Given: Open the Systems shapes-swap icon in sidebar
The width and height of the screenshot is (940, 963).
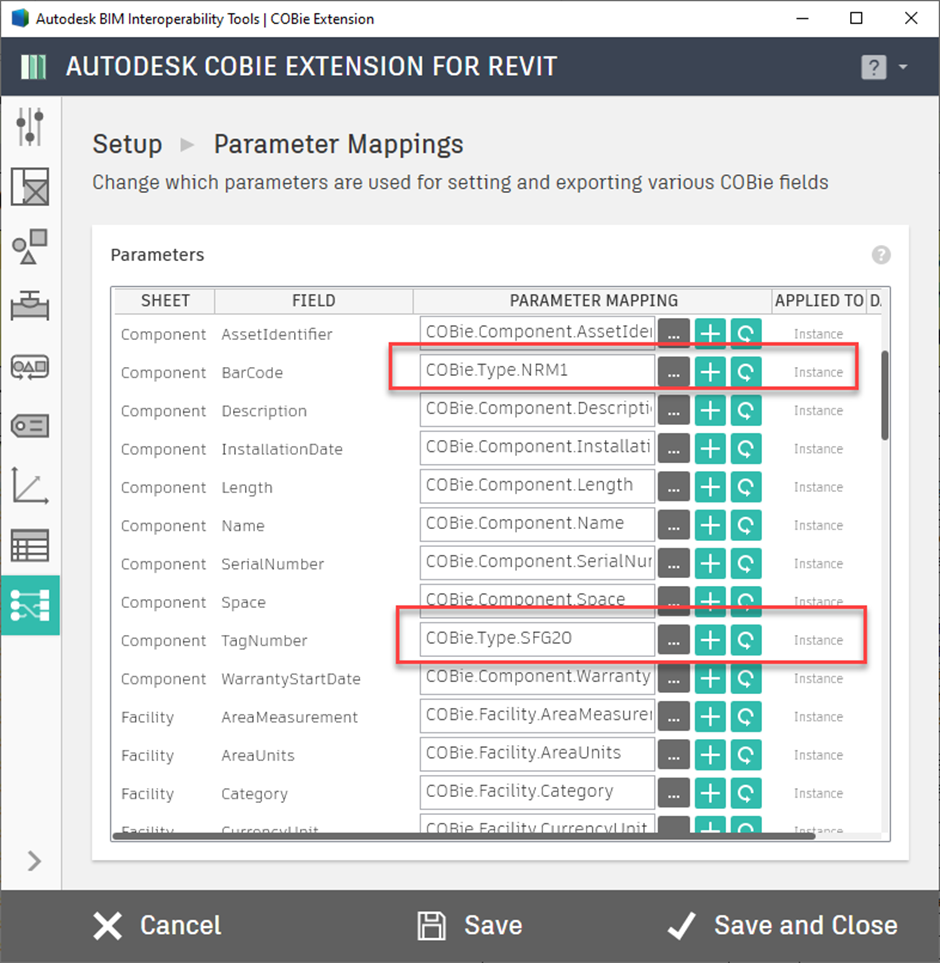Looking at the screenshot, I should (x=30, y=367).
